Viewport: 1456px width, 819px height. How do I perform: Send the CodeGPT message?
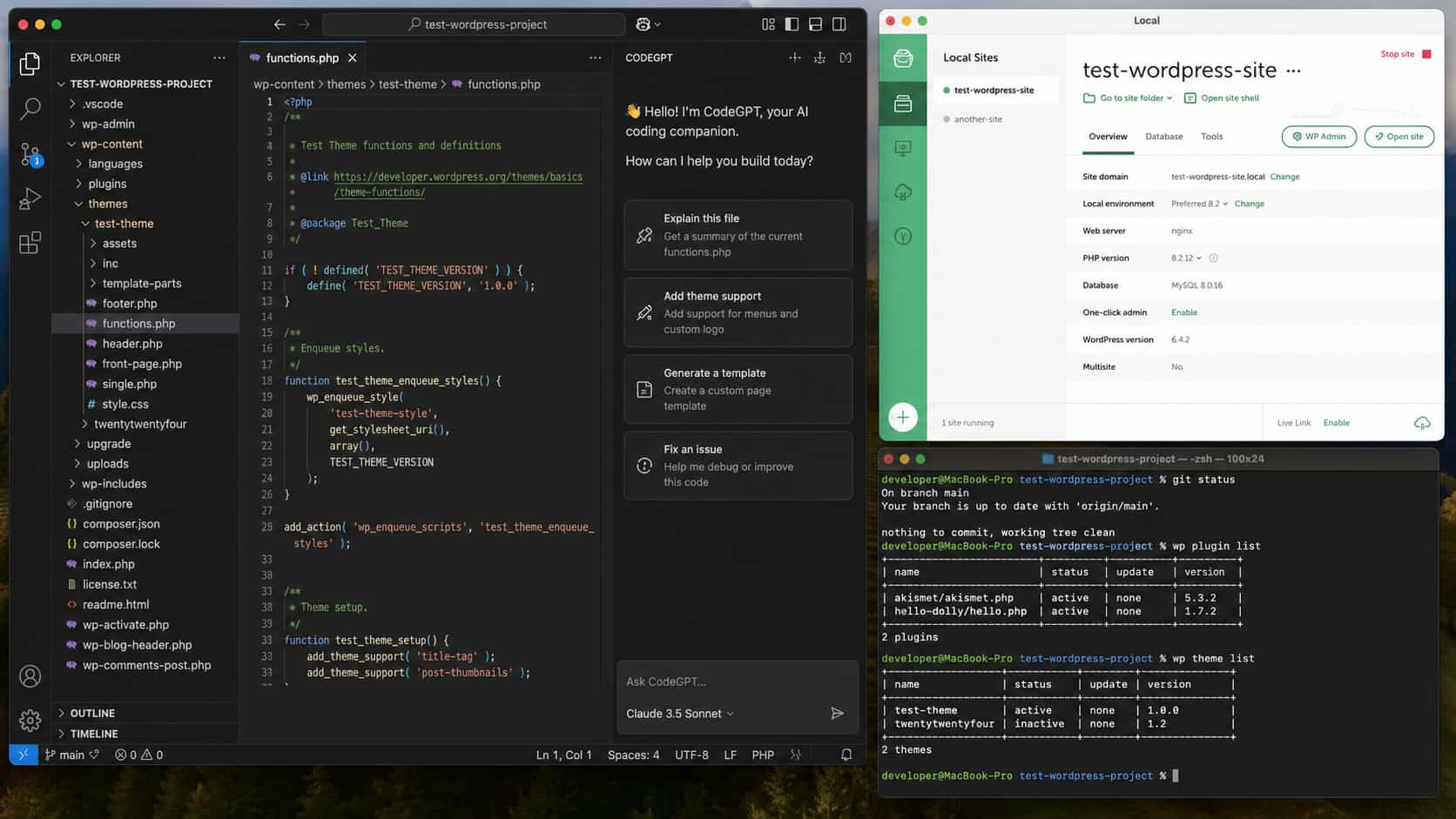pos(837,714)
